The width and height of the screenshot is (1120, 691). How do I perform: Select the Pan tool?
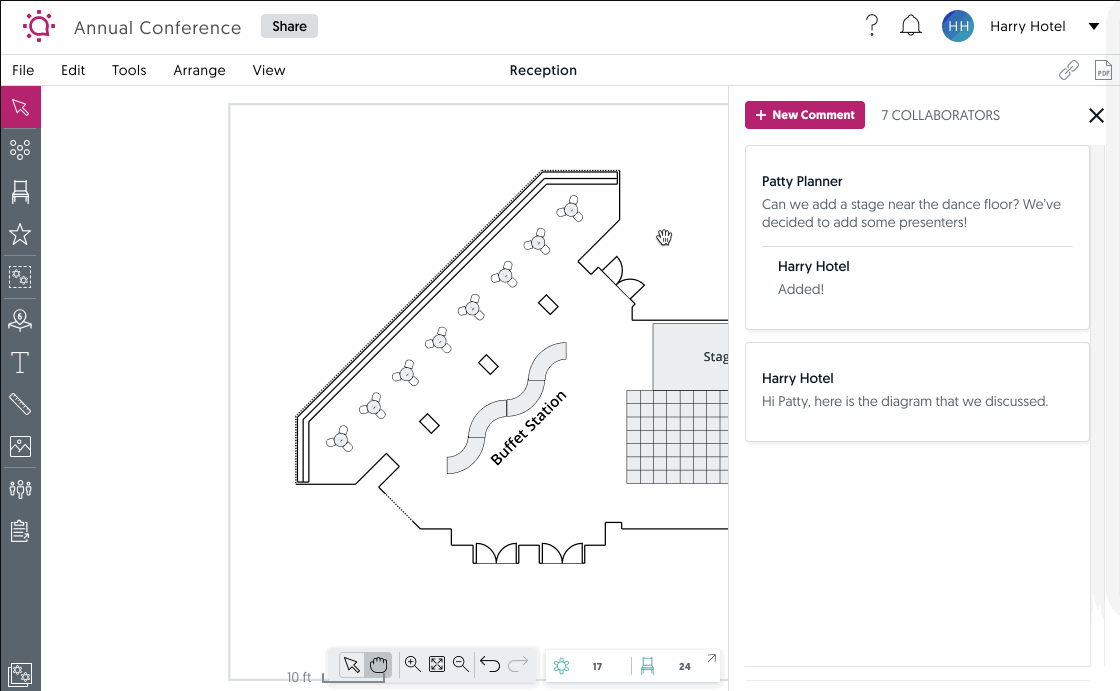378,663
